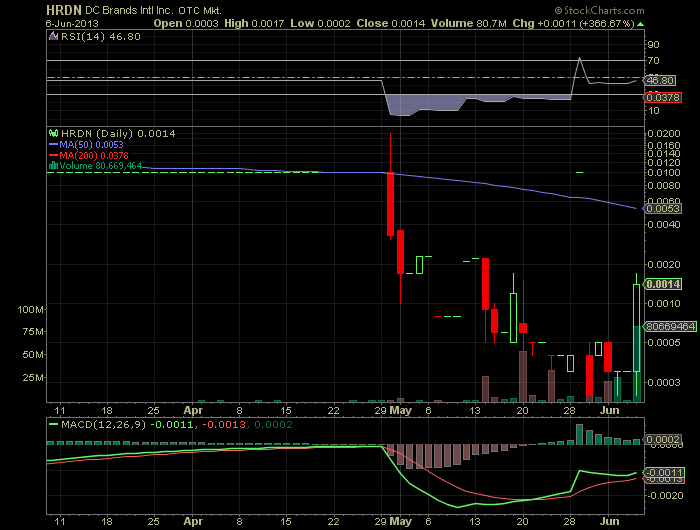Viewport: 700px width, 530px height.
Task: Click the 0.0100 price axis label
Action: [663, 173]
